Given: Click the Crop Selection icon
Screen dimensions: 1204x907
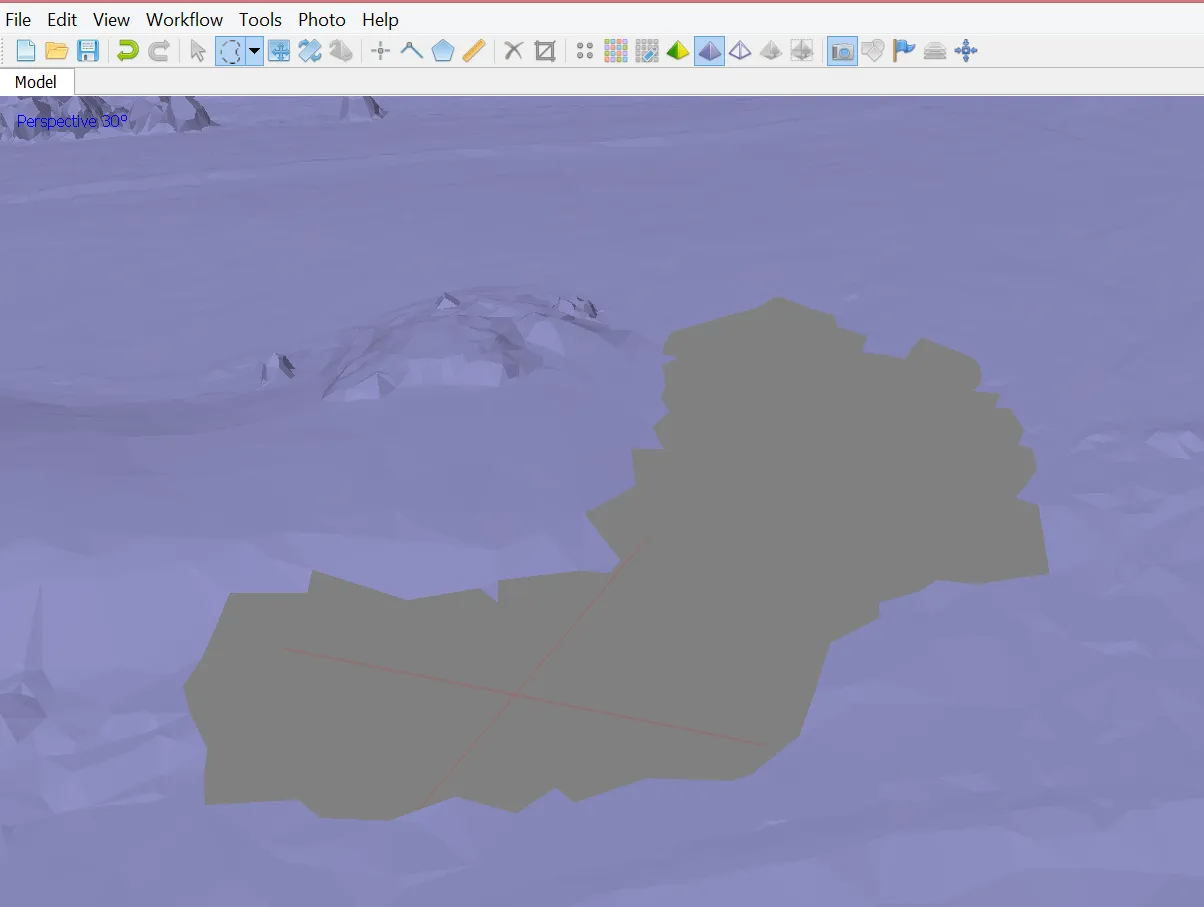Looking at the screenshot, I should point(545,51).
